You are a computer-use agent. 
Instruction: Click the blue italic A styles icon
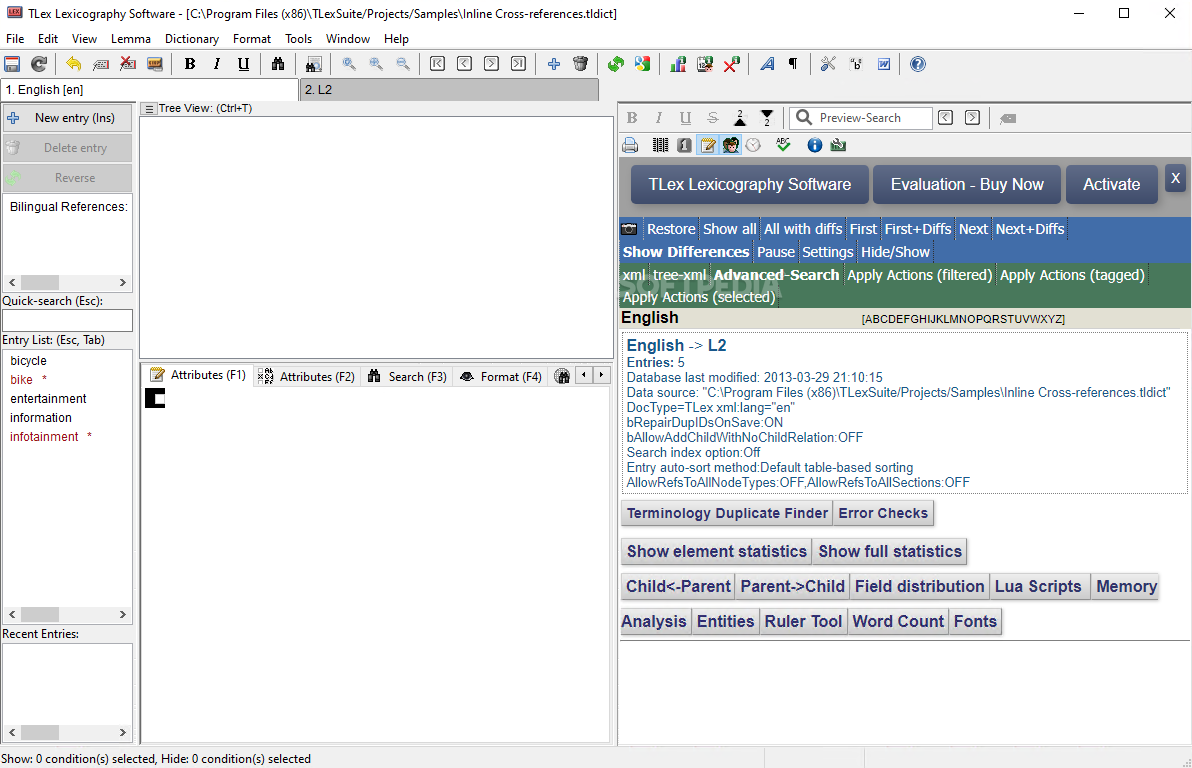[x=767, y=65]
